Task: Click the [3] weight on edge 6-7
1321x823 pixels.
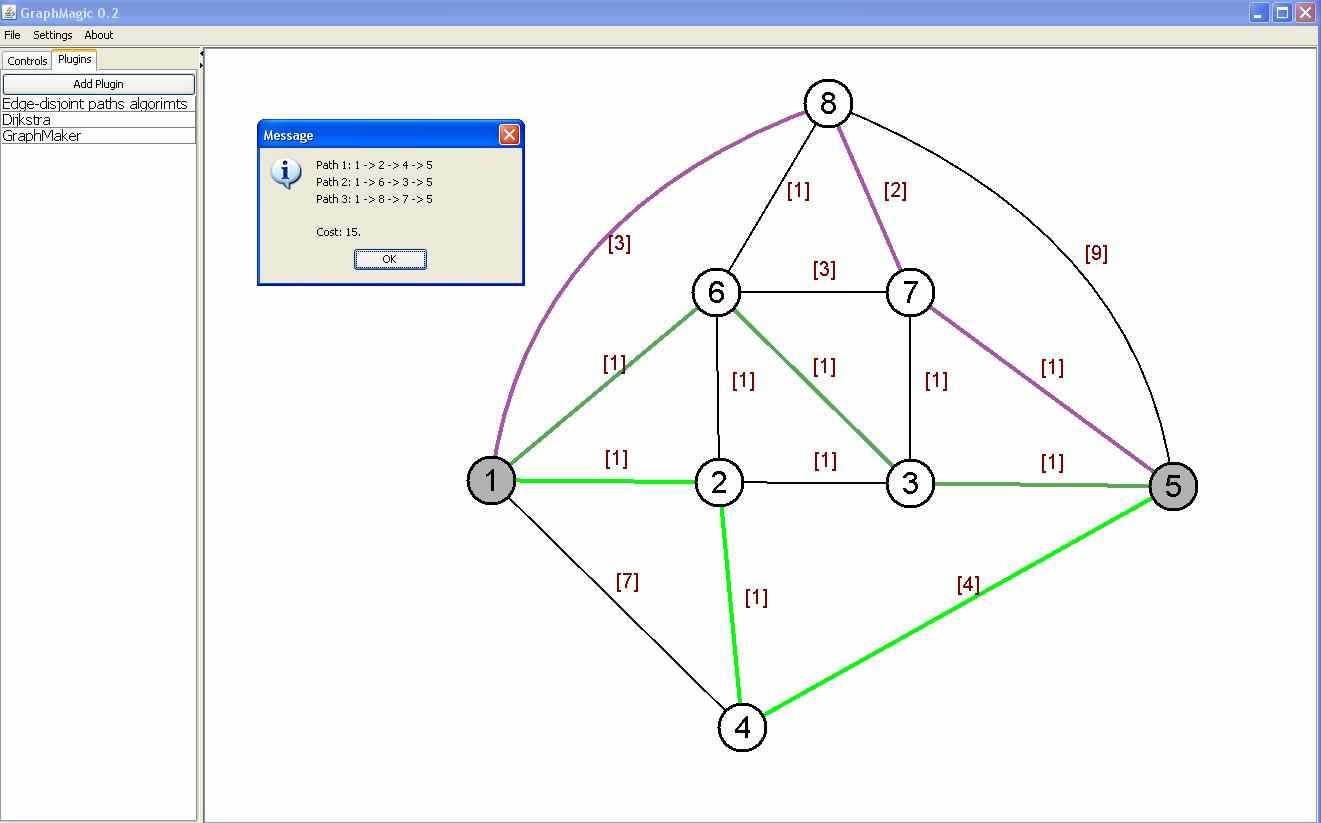Action: pos(824,269)
